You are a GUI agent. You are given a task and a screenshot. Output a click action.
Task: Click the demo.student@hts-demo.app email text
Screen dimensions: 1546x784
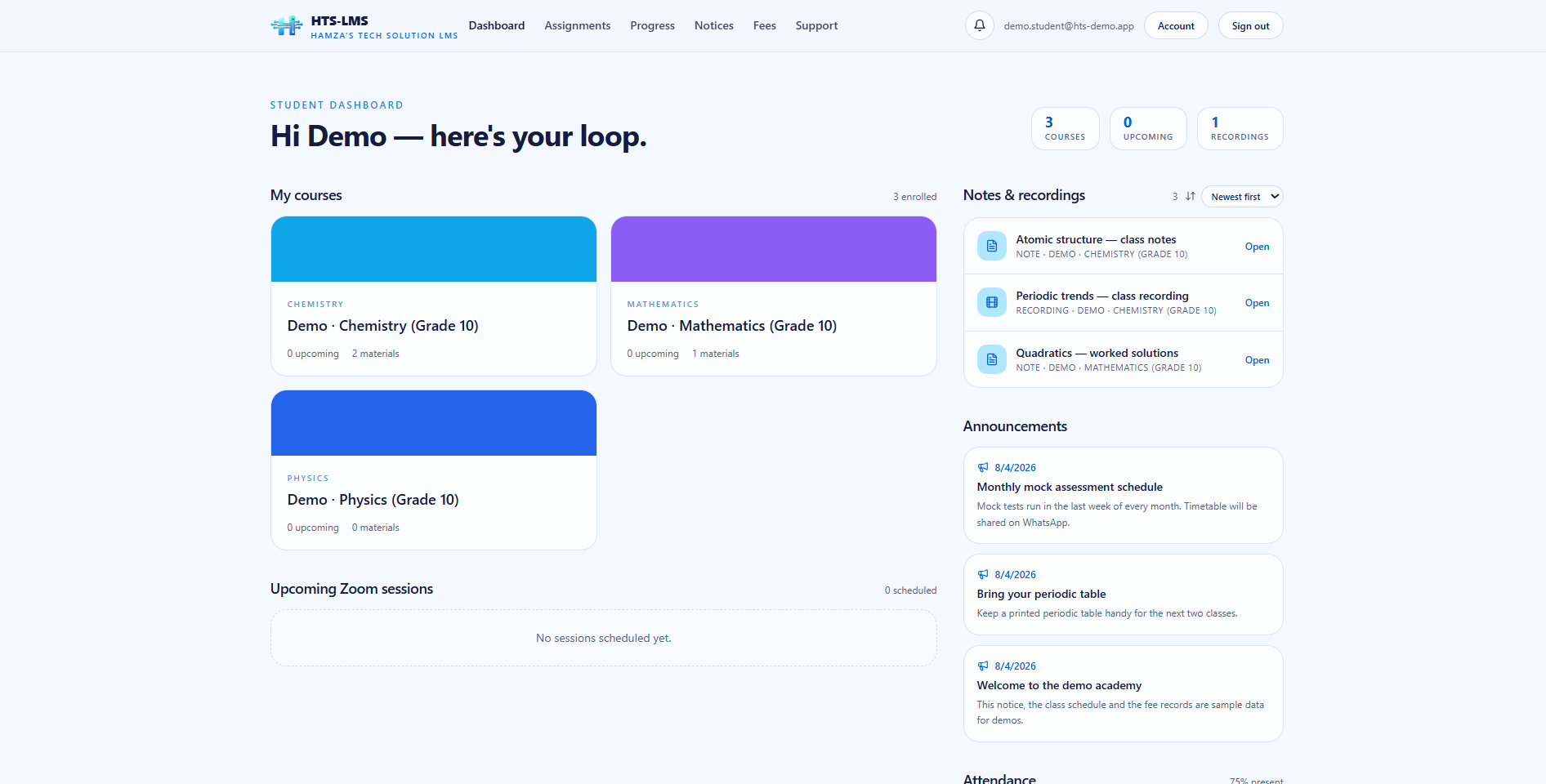tap(1069, 26)
